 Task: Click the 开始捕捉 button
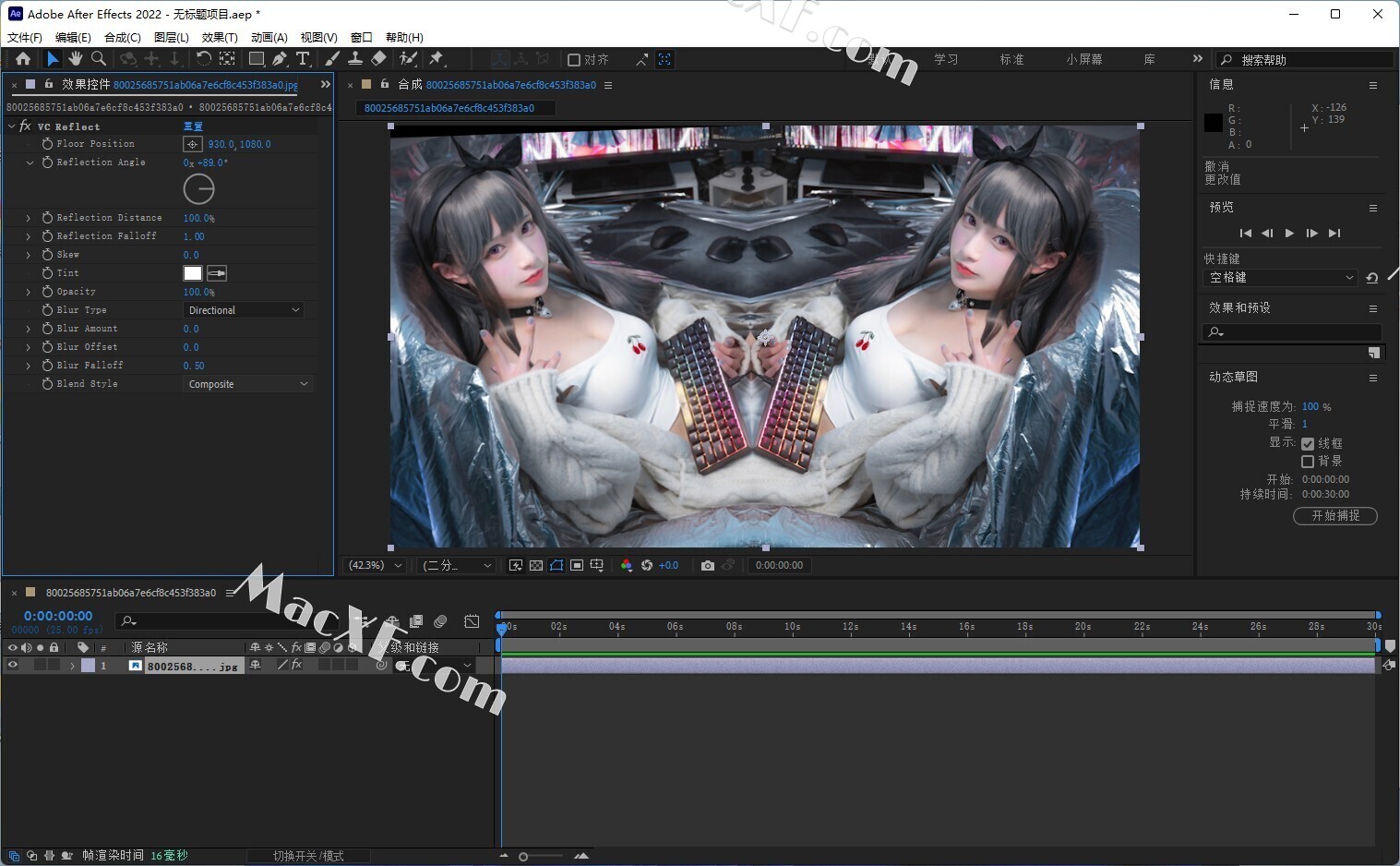point(1334,516)
